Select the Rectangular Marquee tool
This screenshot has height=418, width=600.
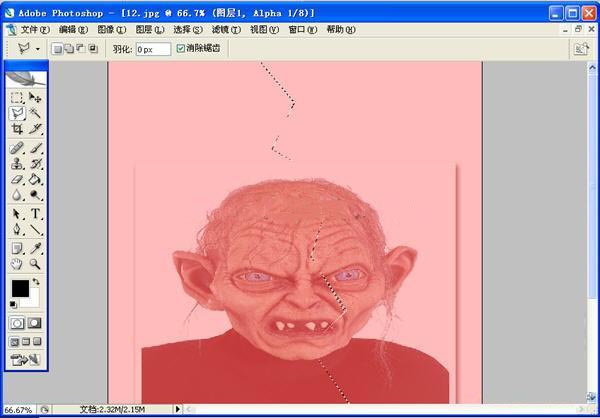[16, 98]
